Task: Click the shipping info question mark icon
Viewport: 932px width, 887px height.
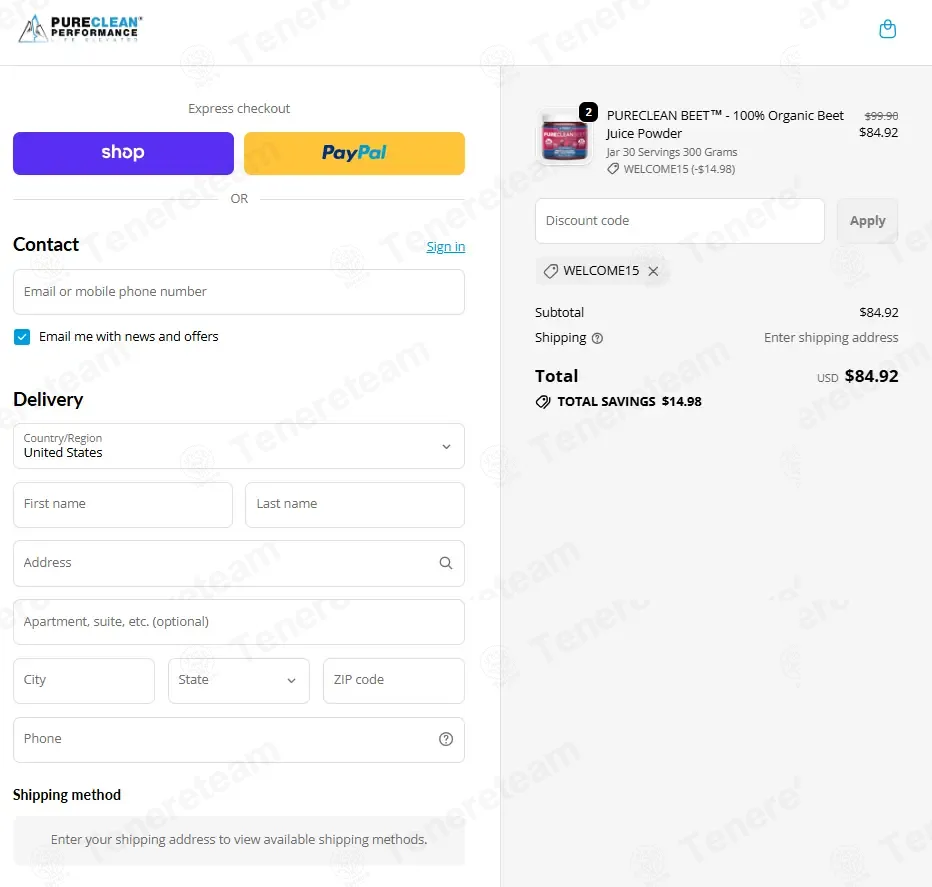Action: [597, 338]
